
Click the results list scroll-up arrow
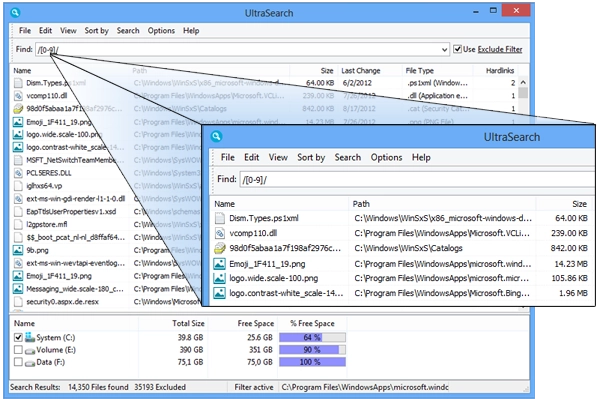click(x=523, y=83)
